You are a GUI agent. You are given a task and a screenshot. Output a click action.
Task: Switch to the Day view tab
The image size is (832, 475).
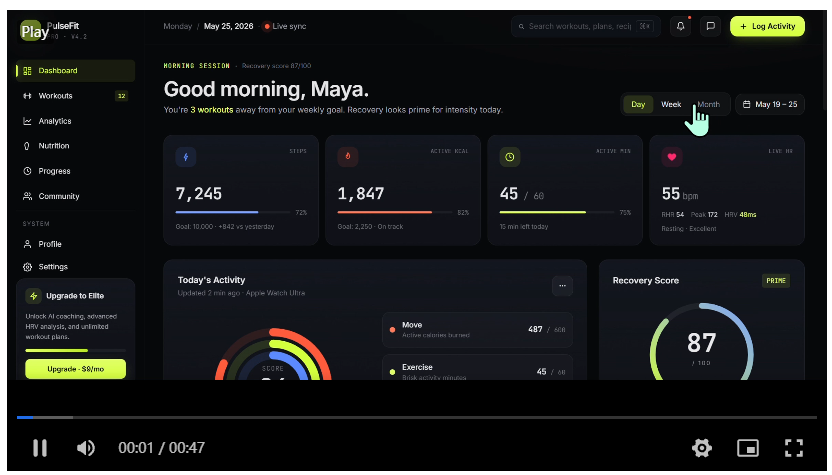638,105
